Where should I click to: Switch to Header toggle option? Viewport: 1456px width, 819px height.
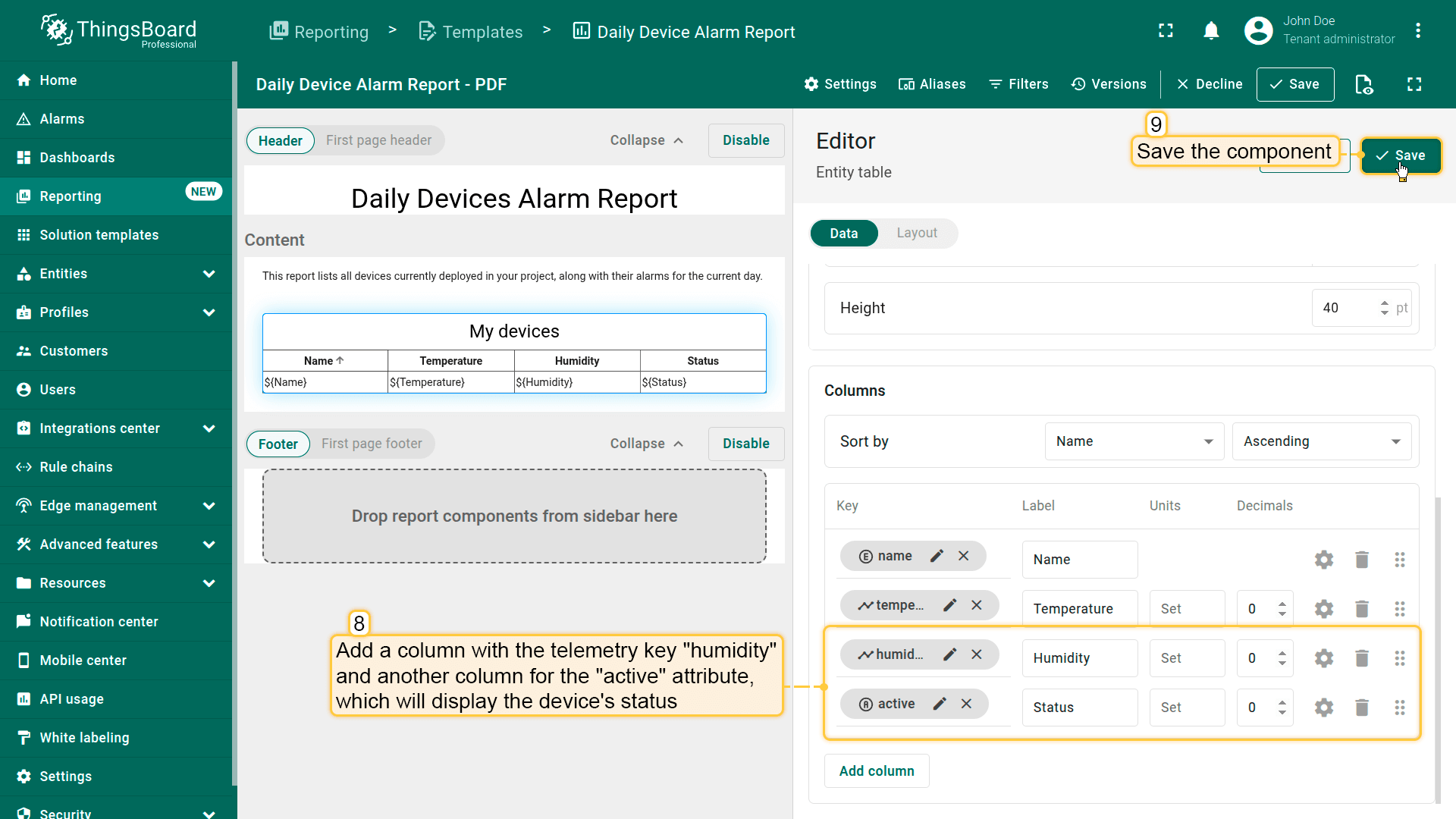(280, 141)
